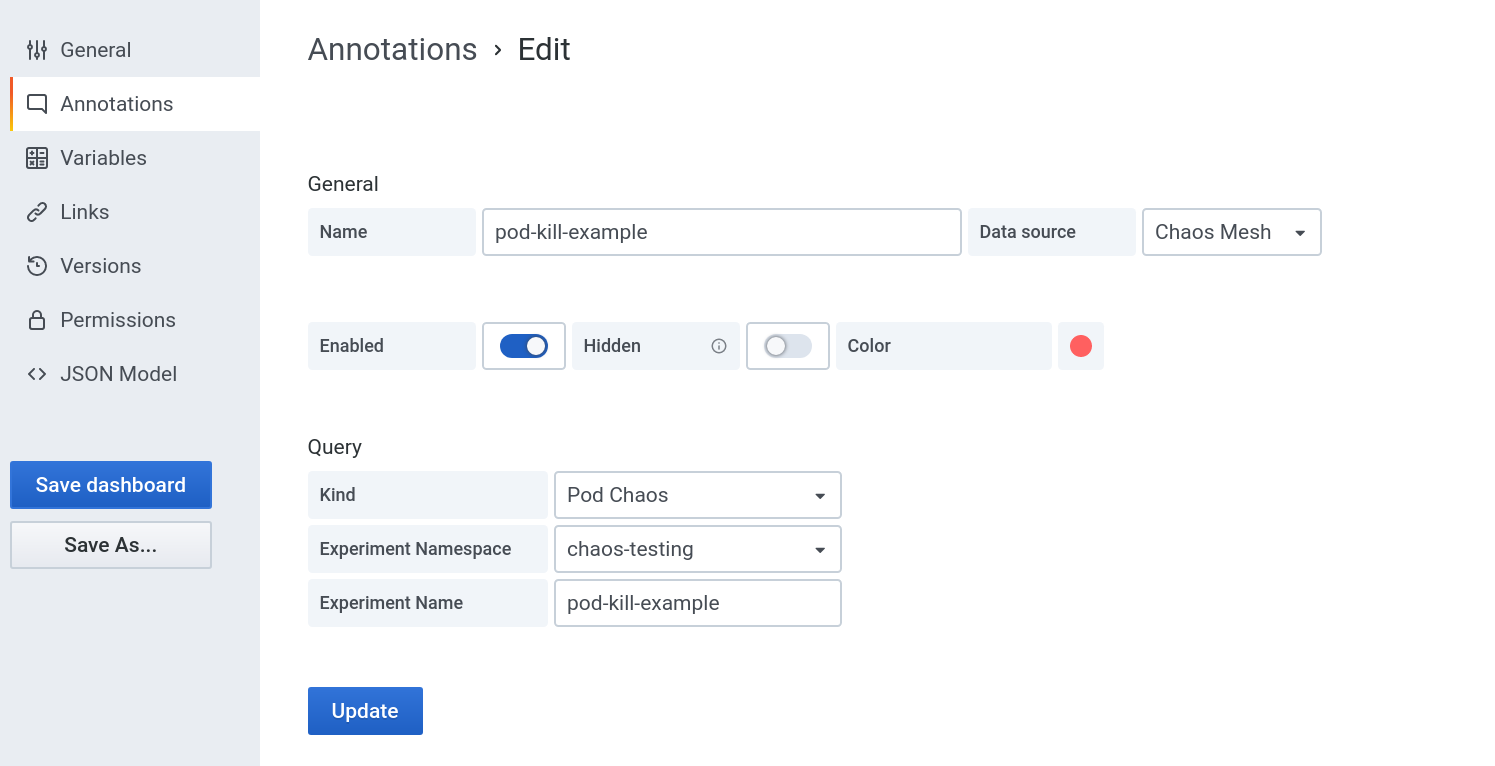Expand the Kind dropdown showing Pod Chaos
The height and width of the screenshot is (766, 1495).
(x=698, y=495)
